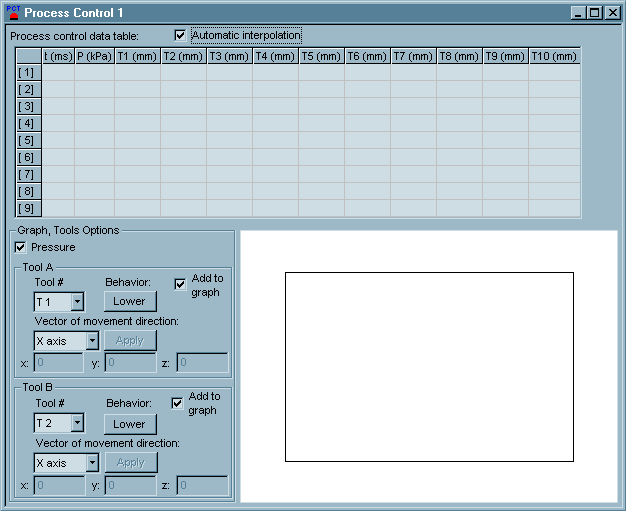The width and height of the screenshot is (626, 511).
Task: Select the P (kPa) column header
Action: click(x=94, y=56)
